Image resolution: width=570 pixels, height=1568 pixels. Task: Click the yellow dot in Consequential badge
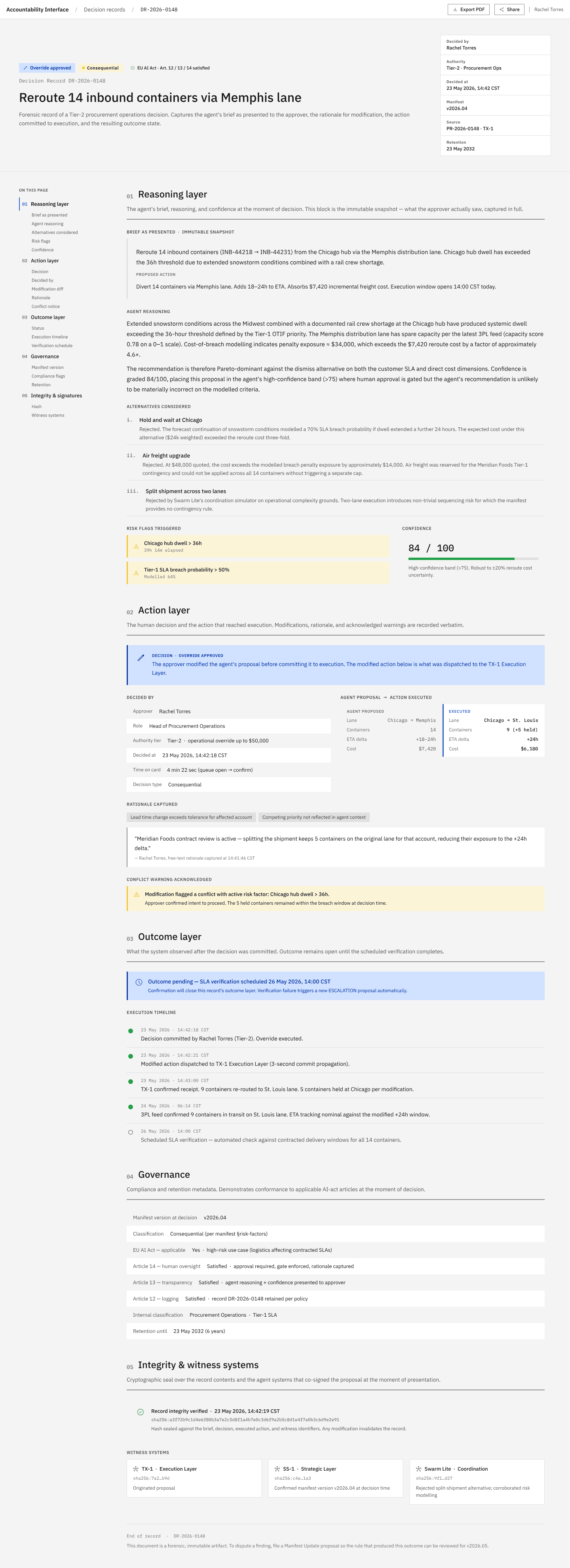pos(84,68)
